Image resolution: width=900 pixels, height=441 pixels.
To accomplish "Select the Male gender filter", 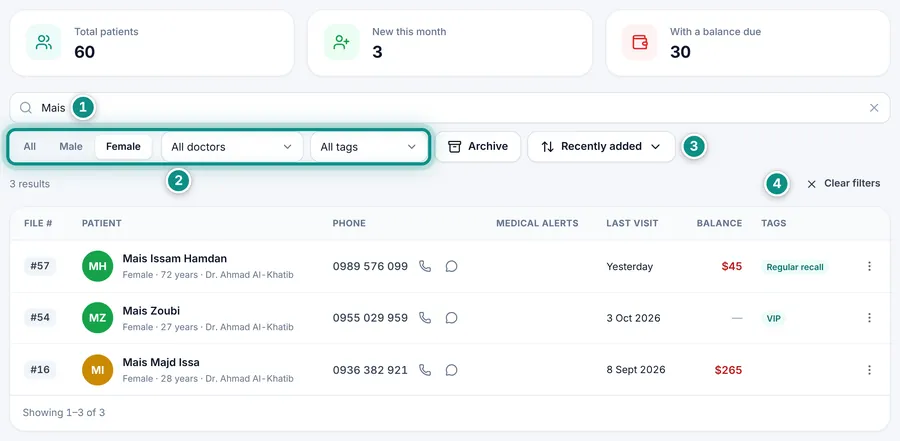I will [71, 146].
